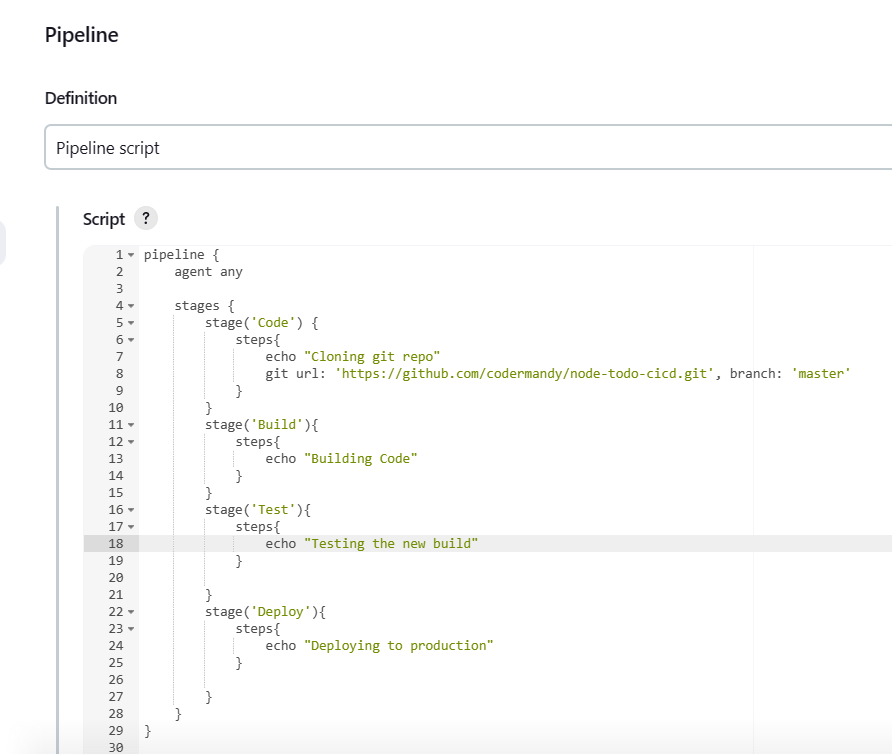This screenshot has height=755, width=892.
Task: Click on "Deploying to production" echo text
Action: pos(398,646)
